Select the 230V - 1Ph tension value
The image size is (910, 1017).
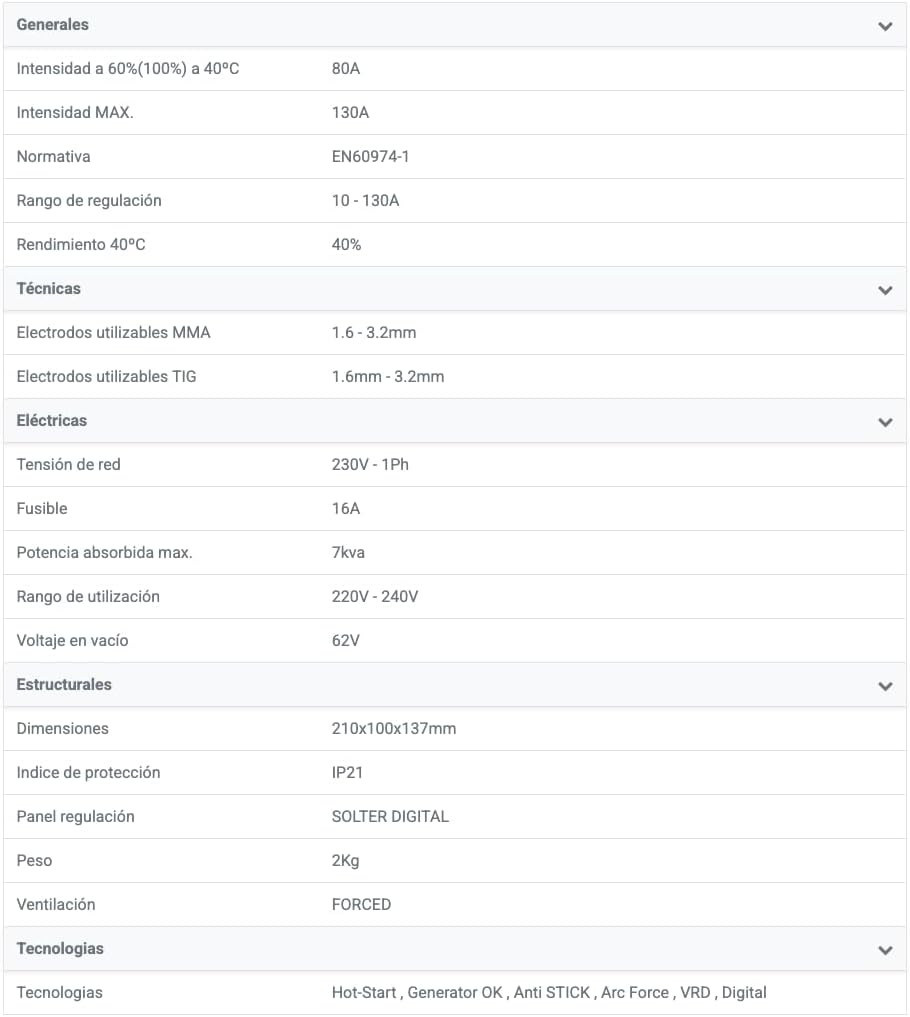click(370, 465)
